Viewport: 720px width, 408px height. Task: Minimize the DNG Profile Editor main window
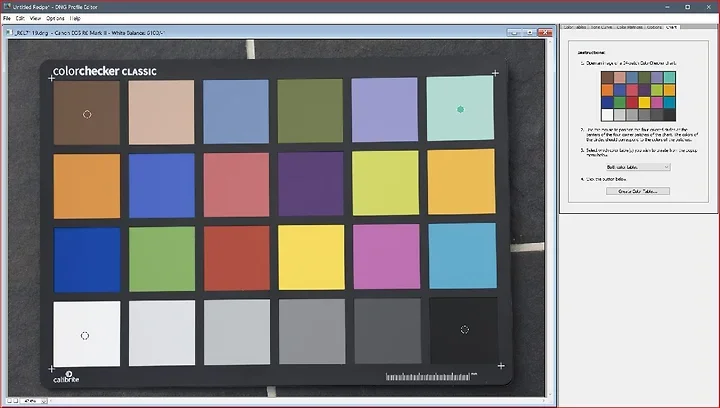click(667, 7)
